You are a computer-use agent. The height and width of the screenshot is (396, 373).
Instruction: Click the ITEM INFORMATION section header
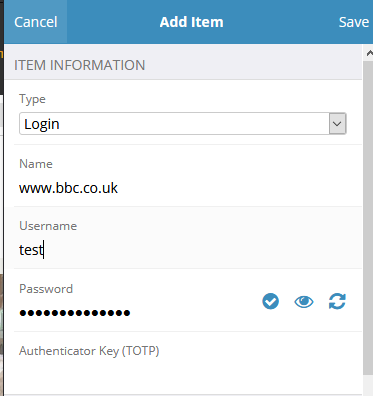(x=80, y=65)
